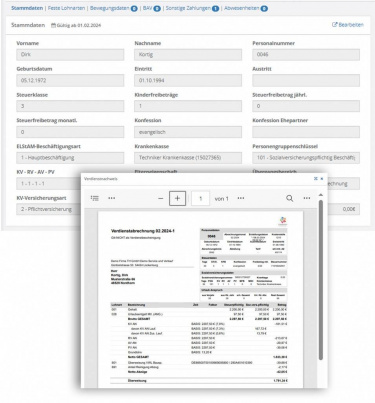Click the 'Verdienstnachweis' popup title
Viewport: 375px width, 403px height.
(x=101, y=179)
